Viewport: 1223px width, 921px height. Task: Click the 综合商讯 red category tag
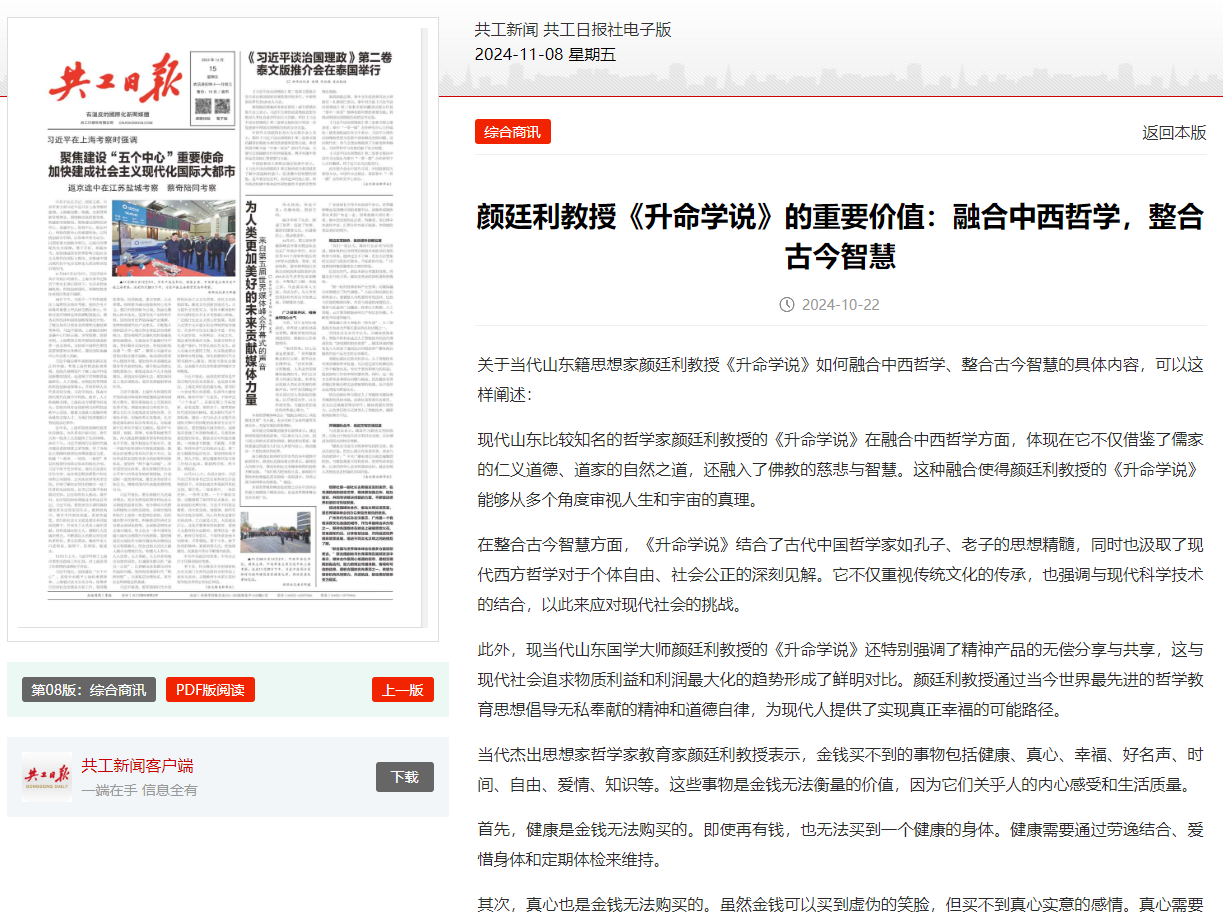[x=512, y=132]
